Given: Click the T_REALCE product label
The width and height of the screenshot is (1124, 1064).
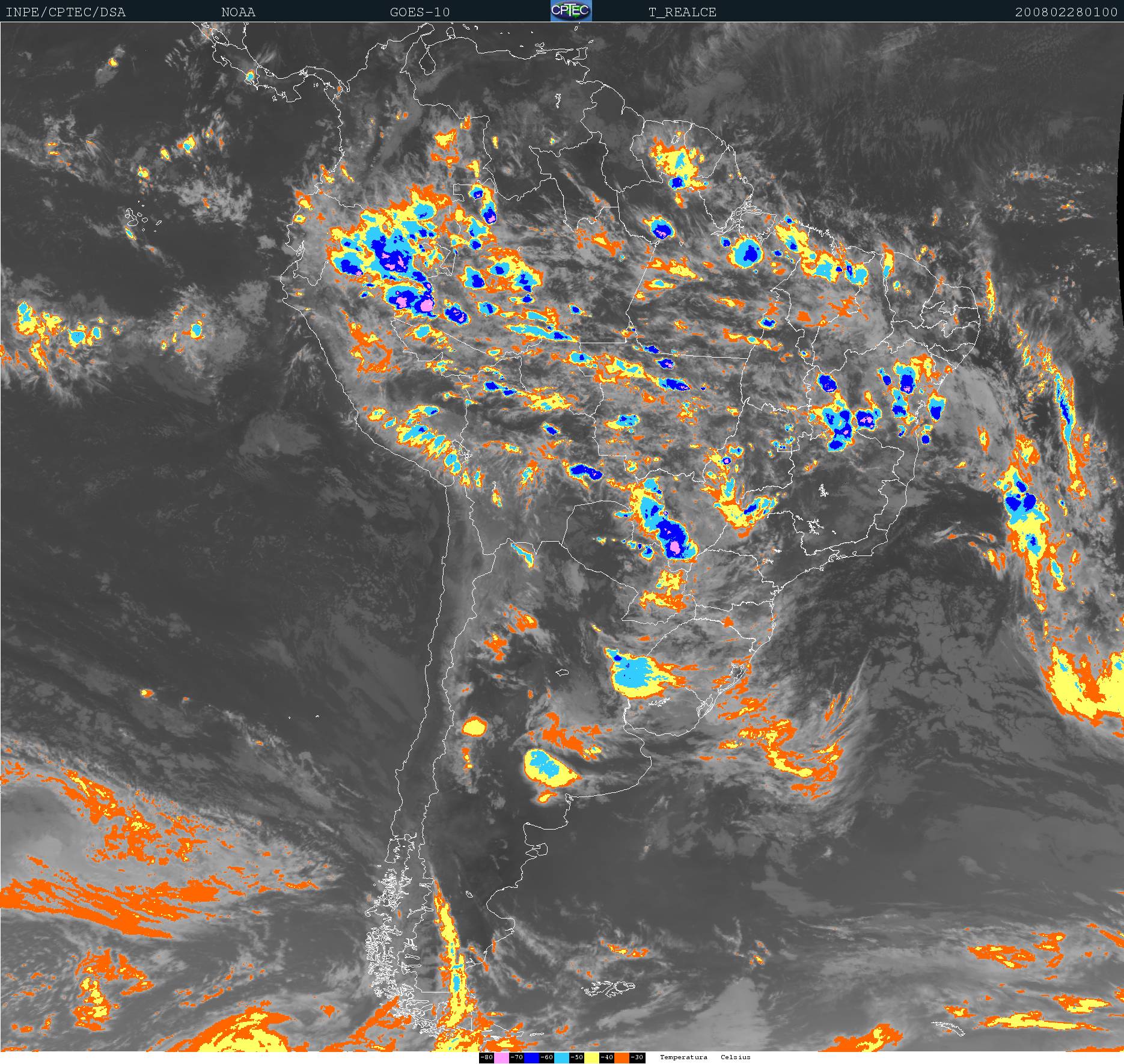Looking at the screenshot, I should (x=682, y=13).
